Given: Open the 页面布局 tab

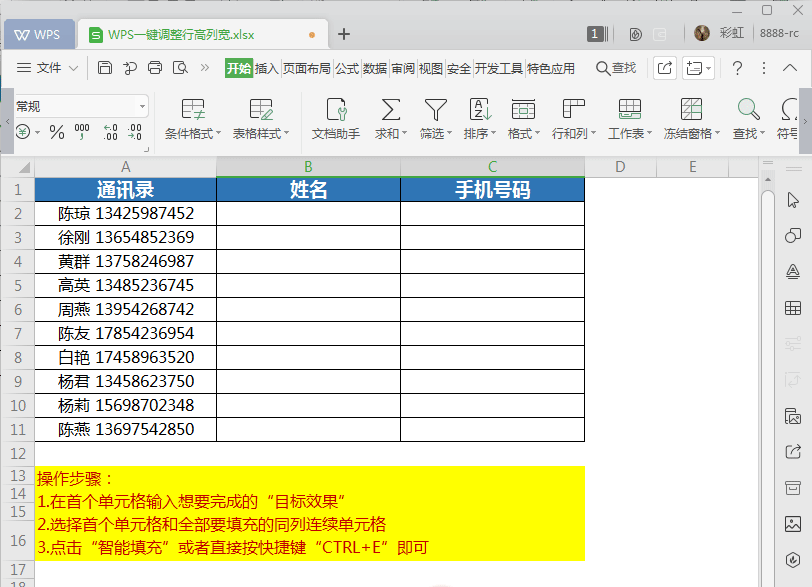Looking at the screenshot, I should tap(307, 68).
